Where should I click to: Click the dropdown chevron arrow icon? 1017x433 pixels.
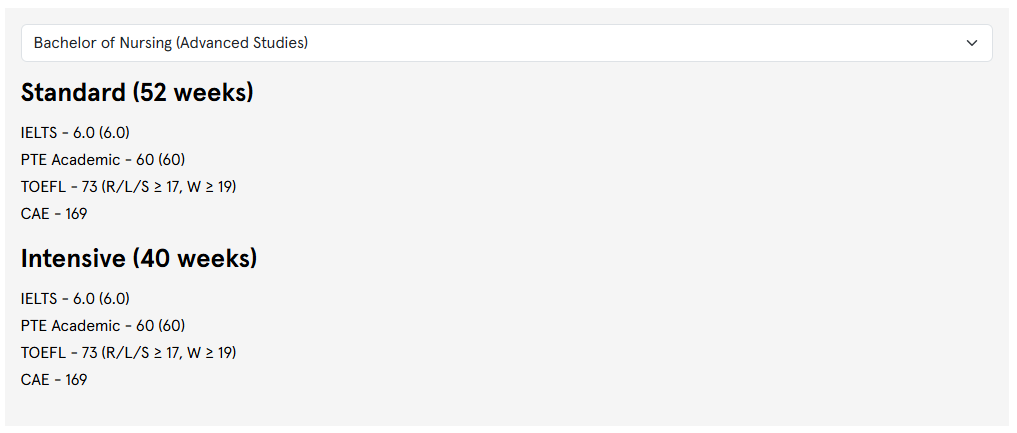[972, 43]
